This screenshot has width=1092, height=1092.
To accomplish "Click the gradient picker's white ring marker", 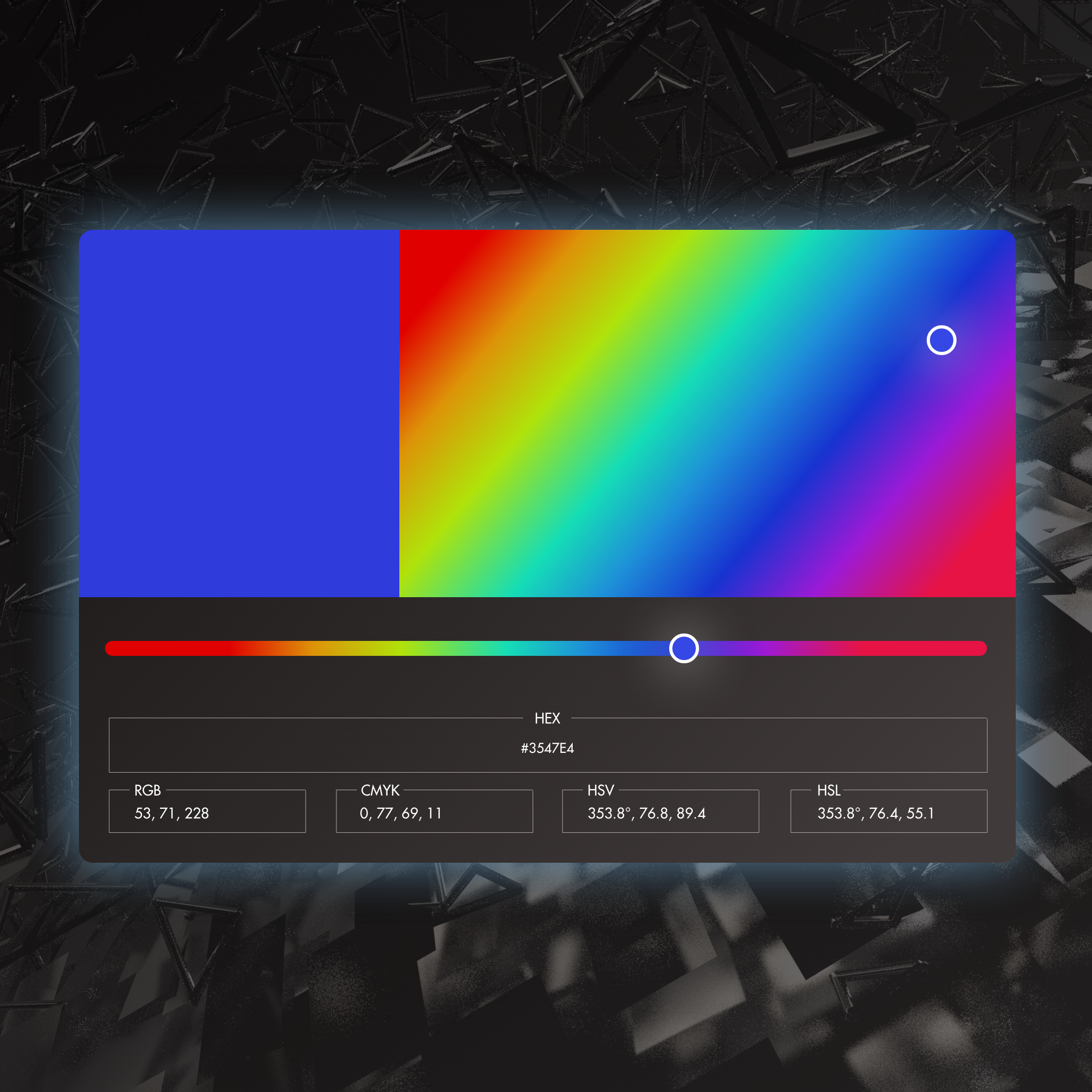I will pyautogui.click(x=941, y=340).
